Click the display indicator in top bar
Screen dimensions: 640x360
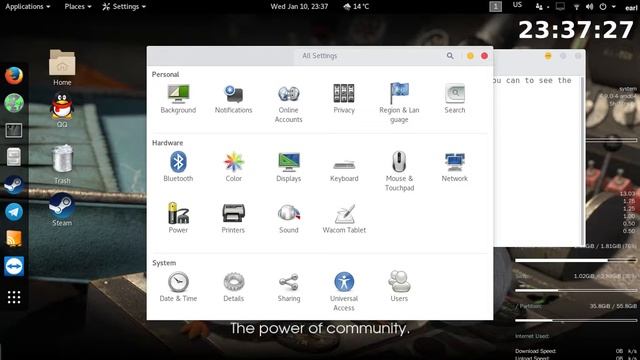click(x=560, y=7)
